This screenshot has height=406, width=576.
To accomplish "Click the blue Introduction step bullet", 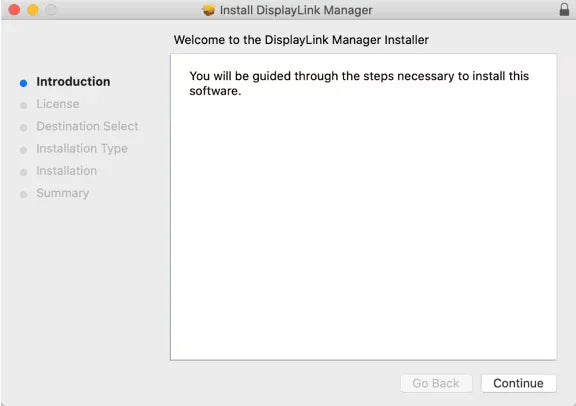I will point(24,83).
